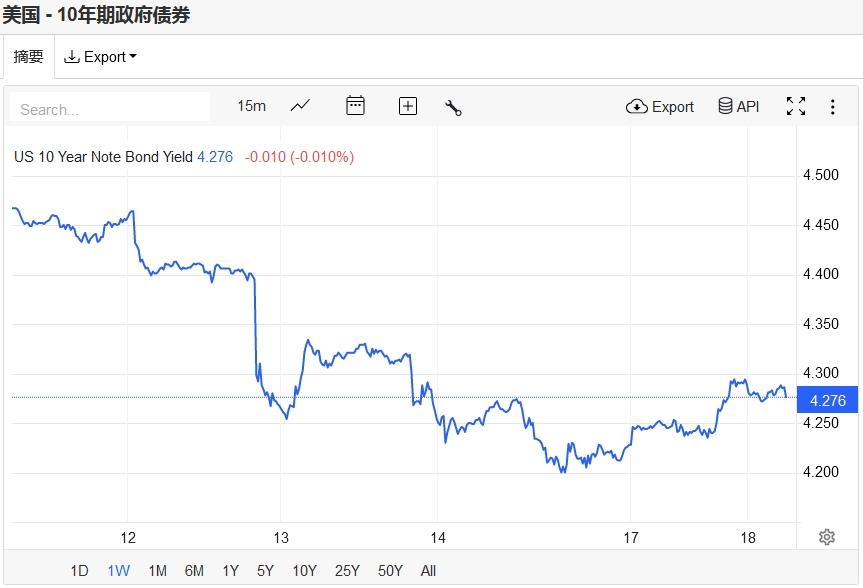Open chart settings gear icon
The width and height of the screenshot is (863, 588).
click(827, 537)
